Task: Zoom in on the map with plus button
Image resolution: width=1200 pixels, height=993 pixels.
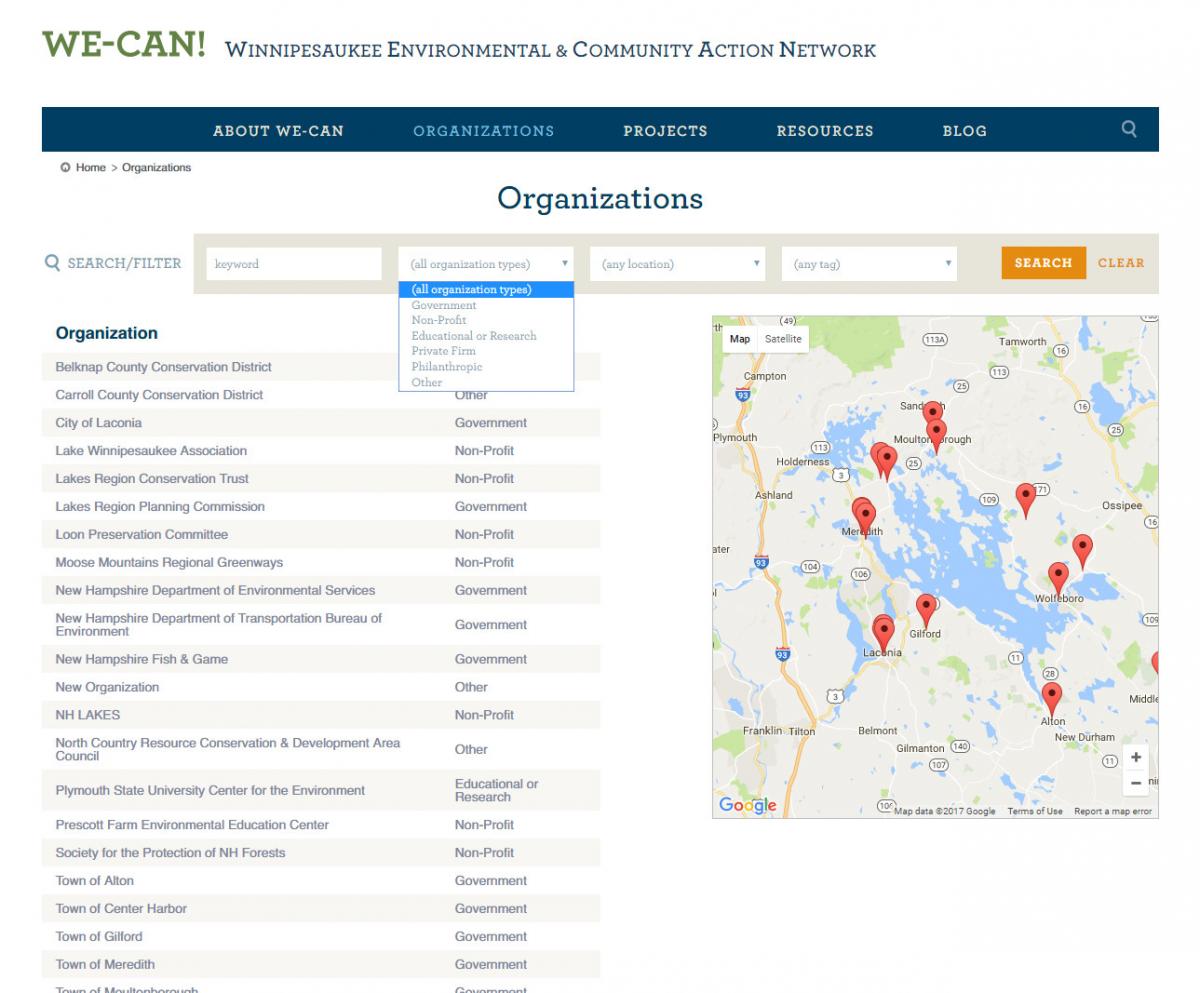Action: click(1136, 757)
